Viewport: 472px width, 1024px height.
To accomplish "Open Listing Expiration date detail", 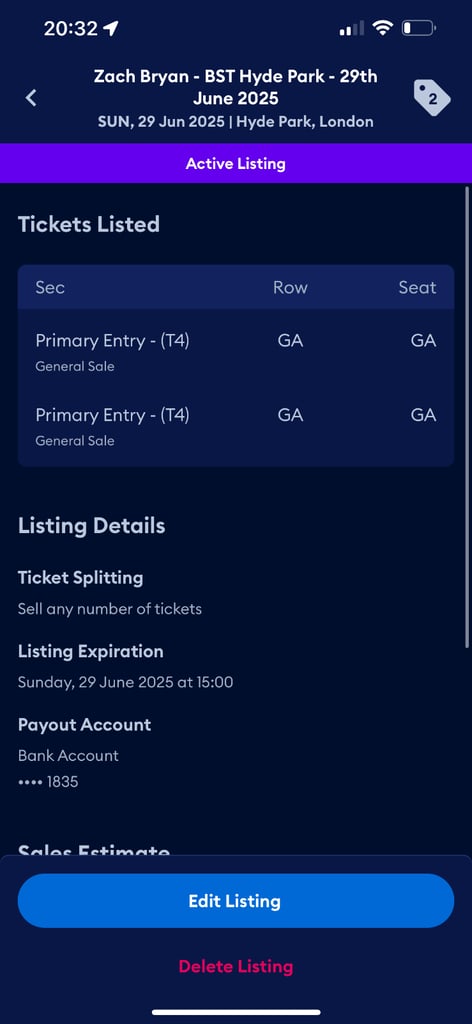I will tap(125, 667).
